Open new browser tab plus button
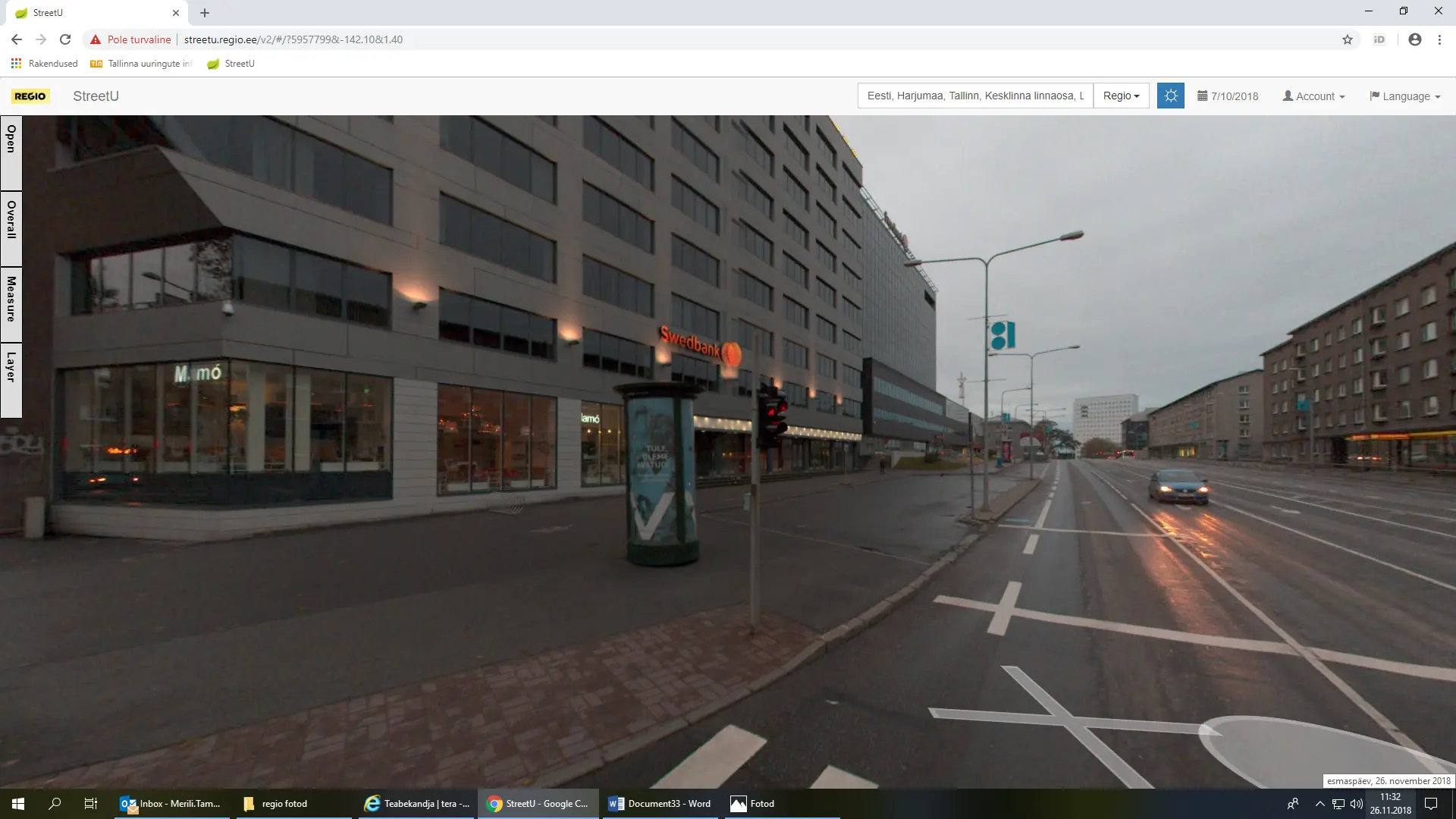 point(205,13)
